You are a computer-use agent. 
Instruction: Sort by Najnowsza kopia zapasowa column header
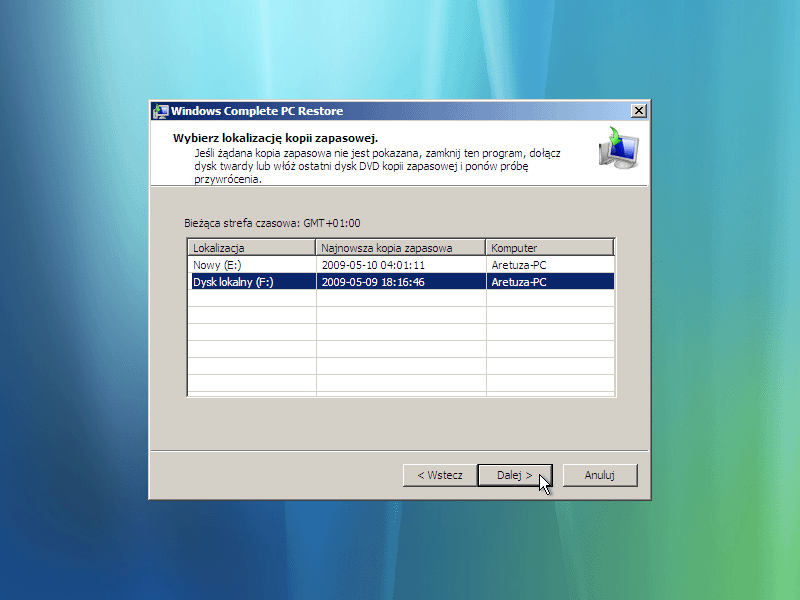(x=401, y=247)
